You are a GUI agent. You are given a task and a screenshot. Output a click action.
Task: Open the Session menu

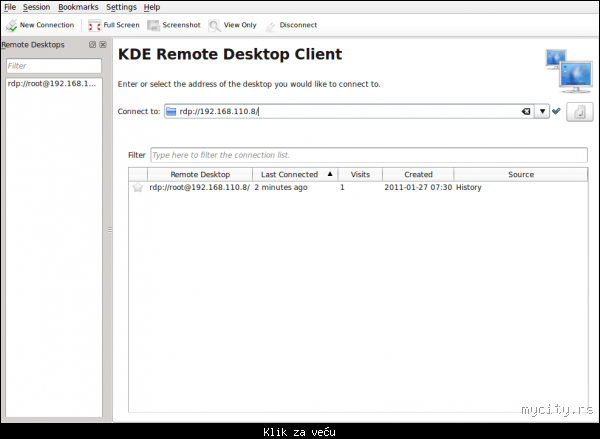[x=36, y=7]
